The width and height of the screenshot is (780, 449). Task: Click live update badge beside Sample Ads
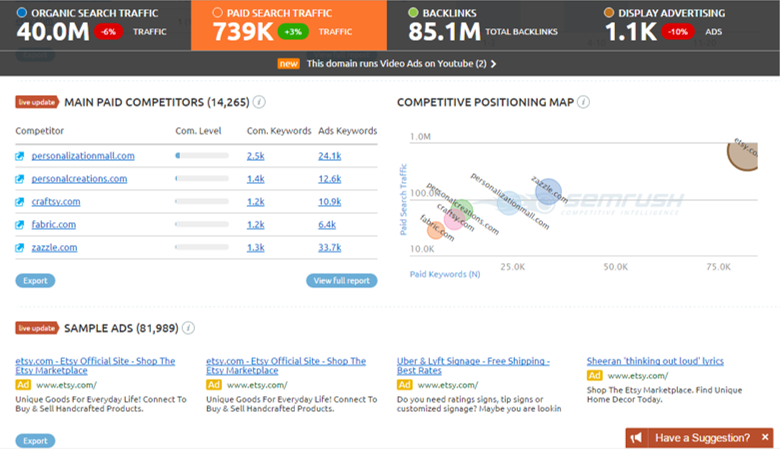pos(37,328)
